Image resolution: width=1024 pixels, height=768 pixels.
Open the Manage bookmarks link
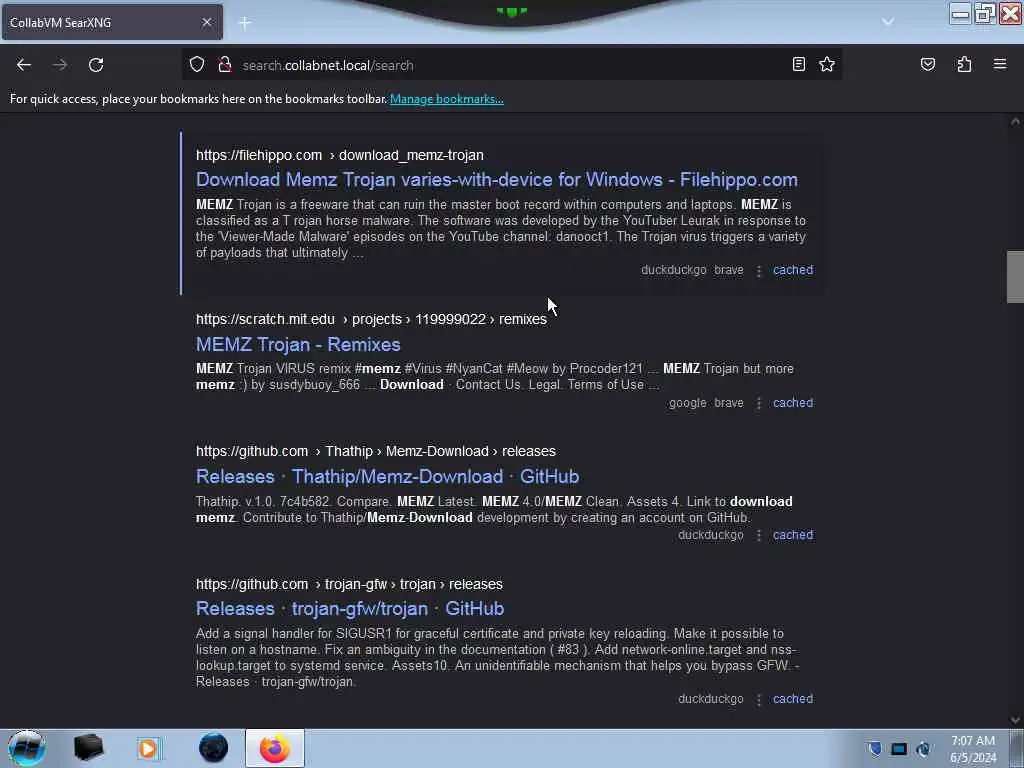[x=447, y=99]
